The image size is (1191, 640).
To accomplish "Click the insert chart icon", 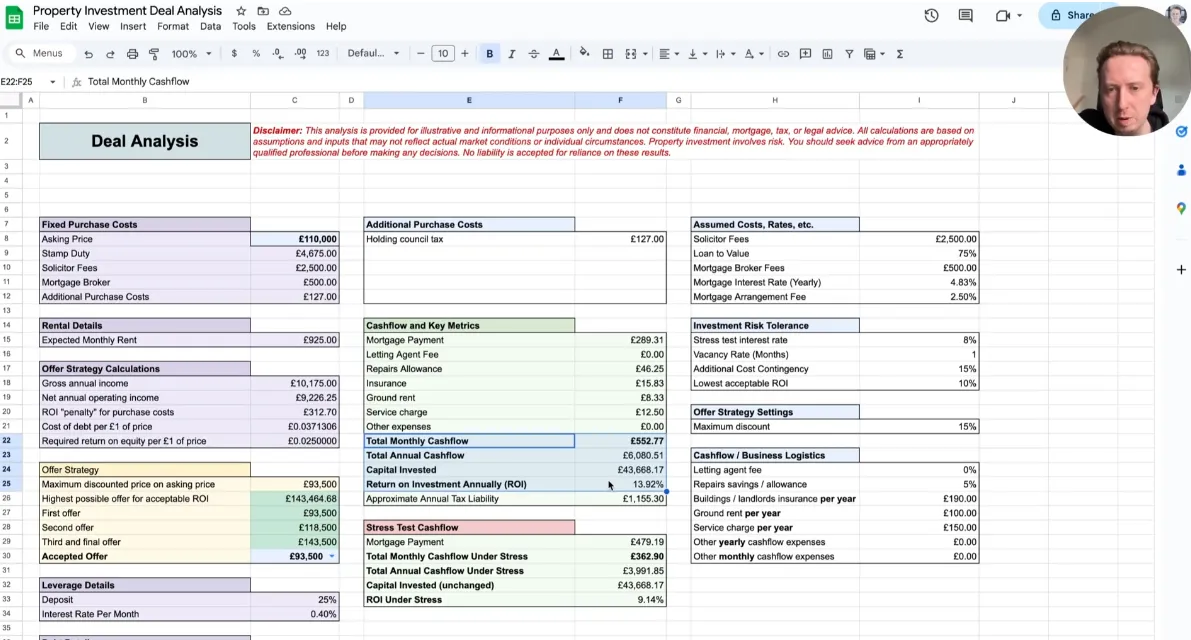I will click(x=827, y=54).
